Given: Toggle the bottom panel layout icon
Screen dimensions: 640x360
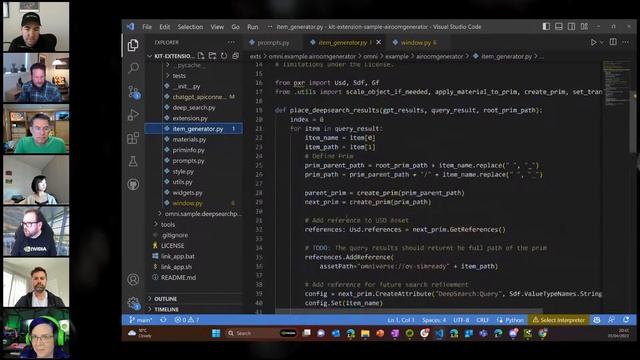Looking at the screenshot, I should [x=559, y=27].
